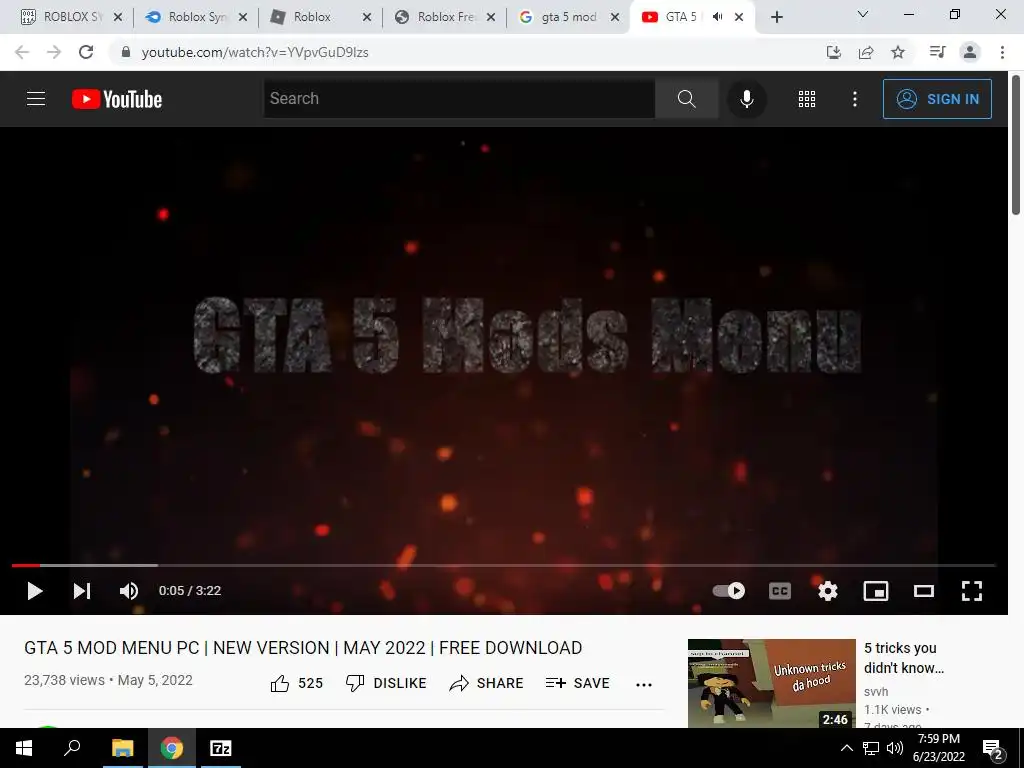The width and height of the screenshot is (1024, 768).
Task: Go to the YouTube home logo
Action: coord(117,99)
